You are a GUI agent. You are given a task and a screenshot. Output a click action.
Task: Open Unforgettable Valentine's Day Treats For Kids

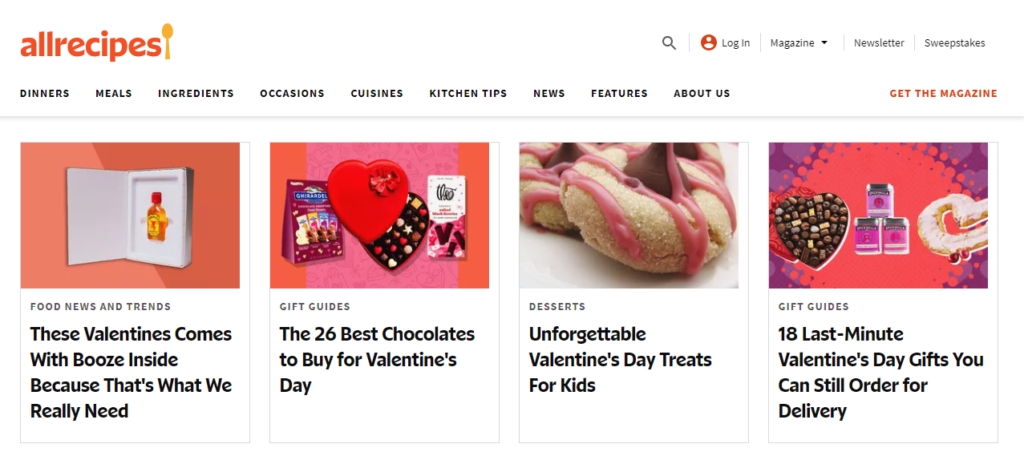(x=620, y=359)
